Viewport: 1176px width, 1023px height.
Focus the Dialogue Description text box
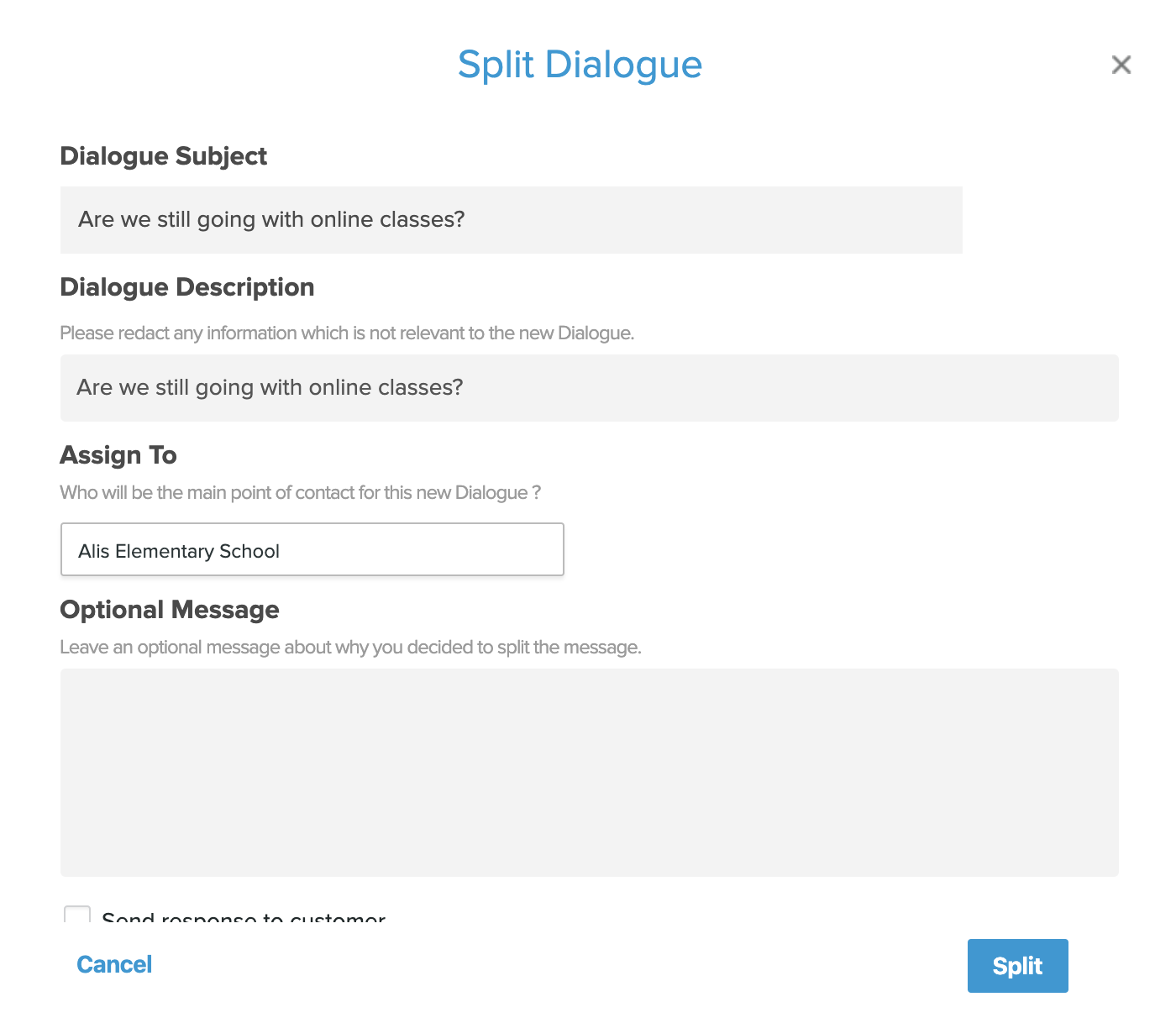point(588,388)
